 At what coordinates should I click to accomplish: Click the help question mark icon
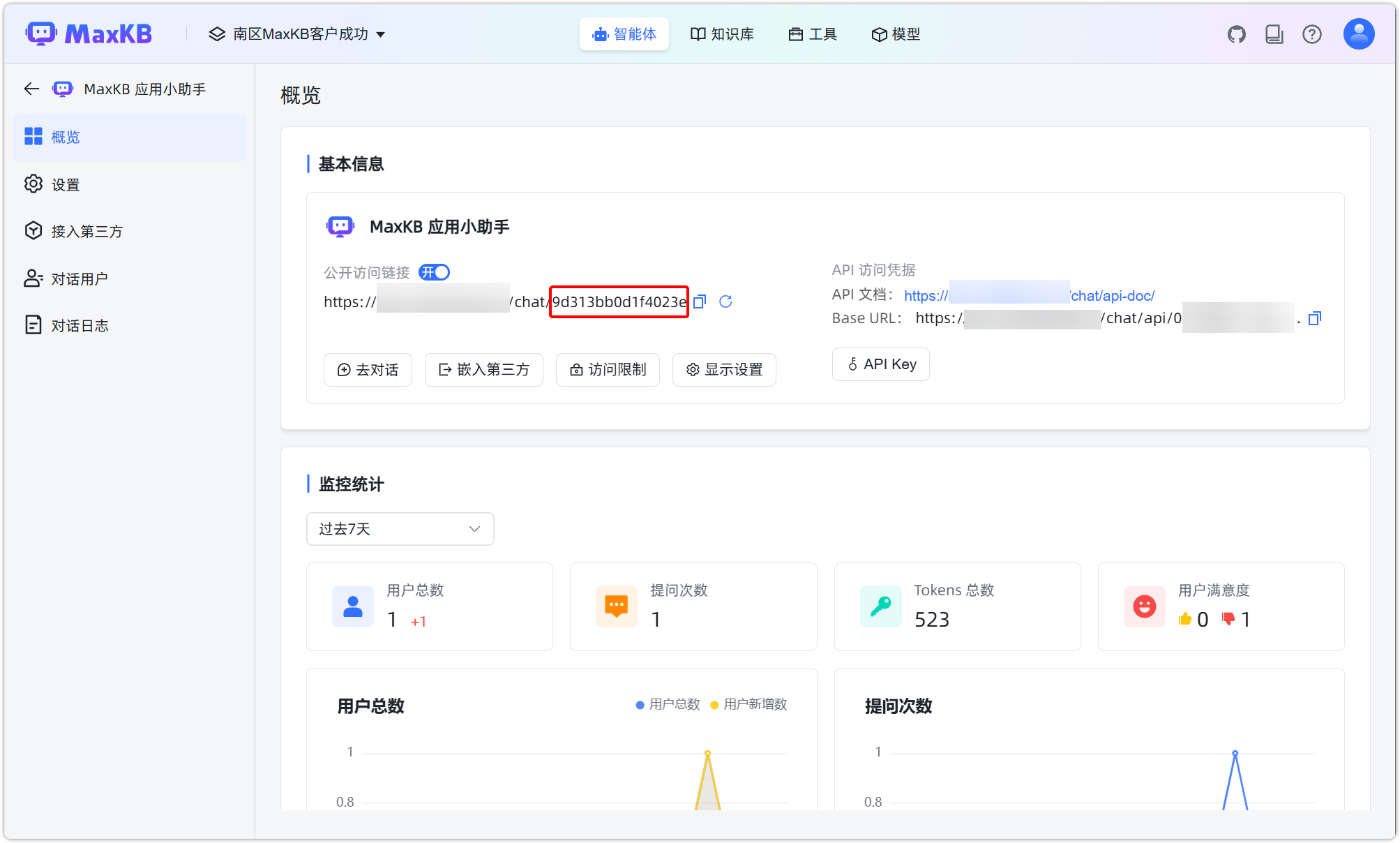tap(1312, 33)
